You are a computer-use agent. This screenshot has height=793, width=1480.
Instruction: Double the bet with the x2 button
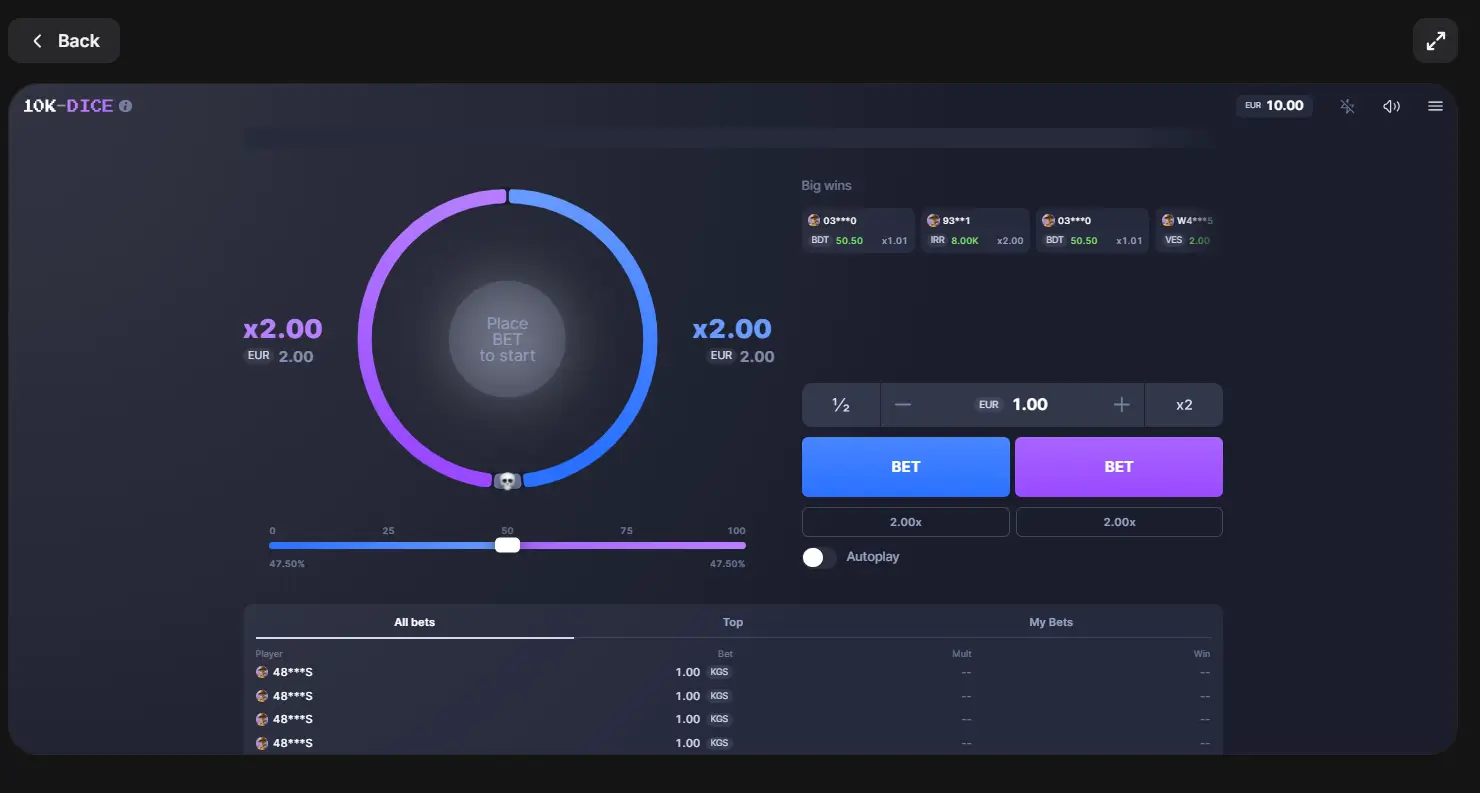coord(1184,405)
